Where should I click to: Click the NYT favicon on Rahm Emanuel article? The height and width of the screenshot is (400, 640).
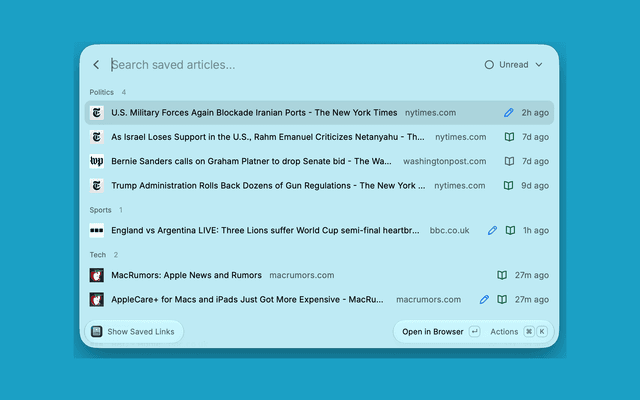point(97,137)
